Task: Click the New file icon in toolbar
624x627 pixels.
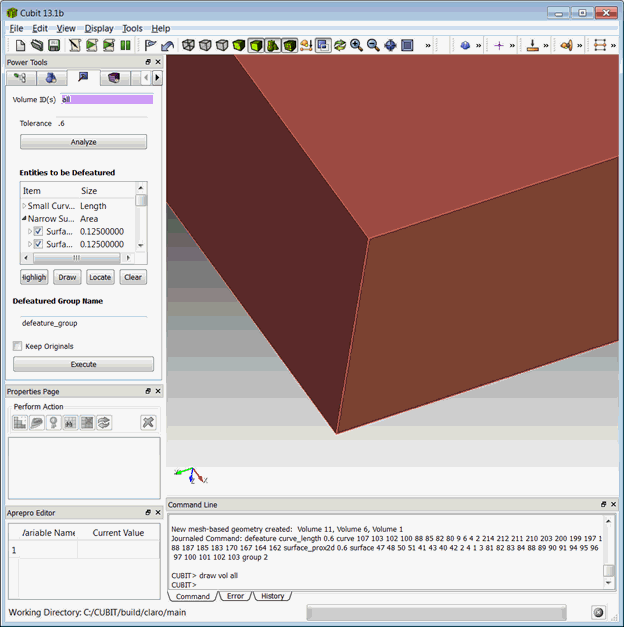Action: 20,46
